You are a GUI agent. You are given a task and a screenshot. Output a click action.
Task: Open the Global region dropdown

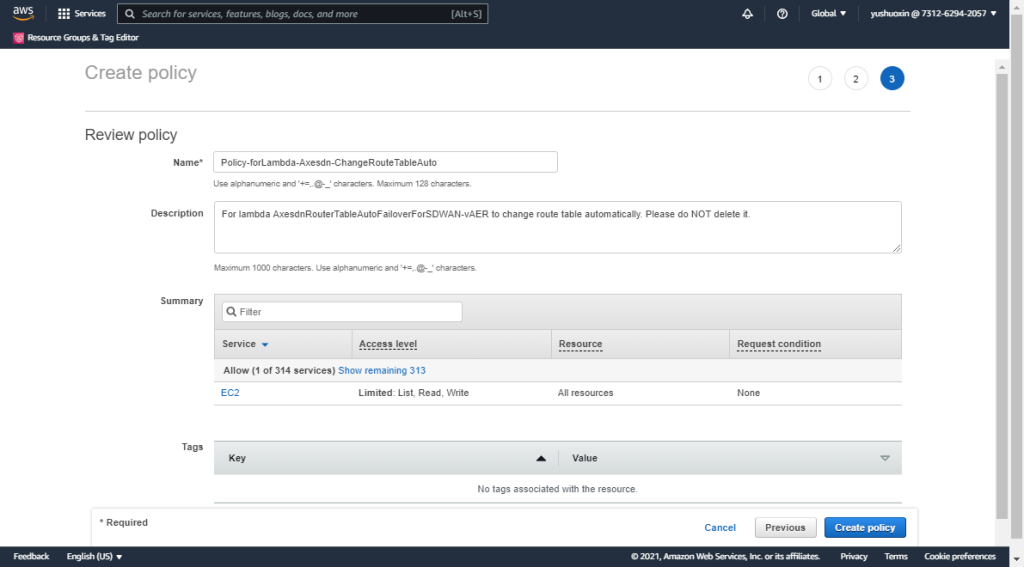[x=828, y=14]
